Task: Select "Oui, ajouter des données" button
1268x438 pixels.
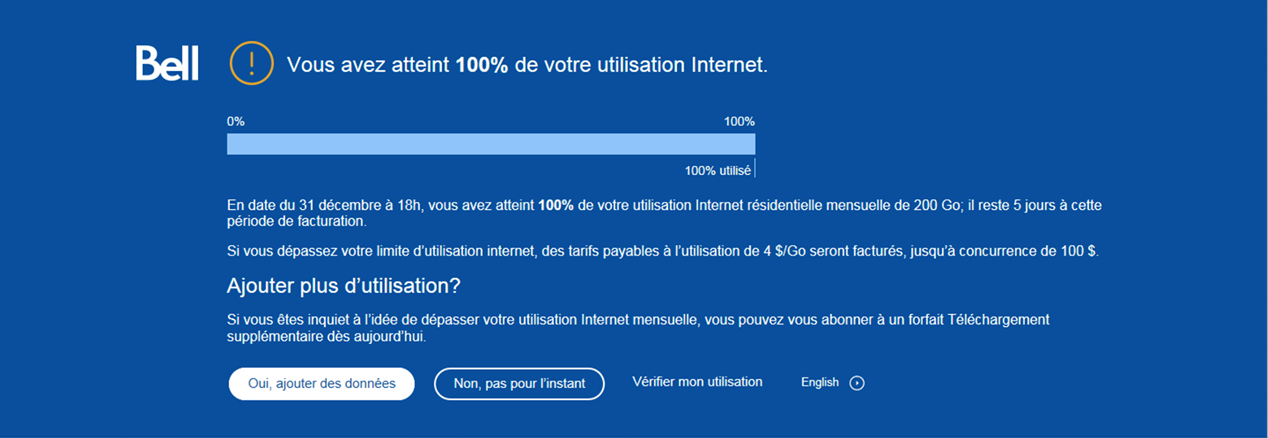Action: pyautogui.click(x=321, y=383)
